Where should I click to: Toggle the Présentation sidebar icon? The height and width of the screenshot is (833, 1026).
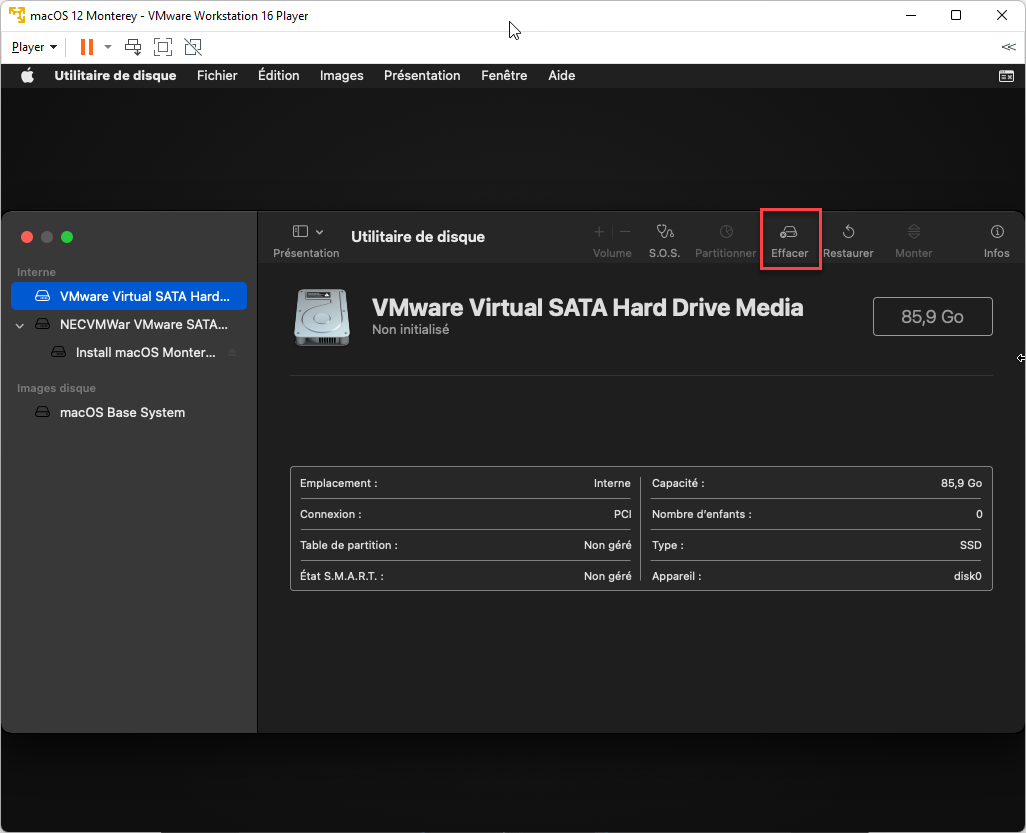(300, 232)
